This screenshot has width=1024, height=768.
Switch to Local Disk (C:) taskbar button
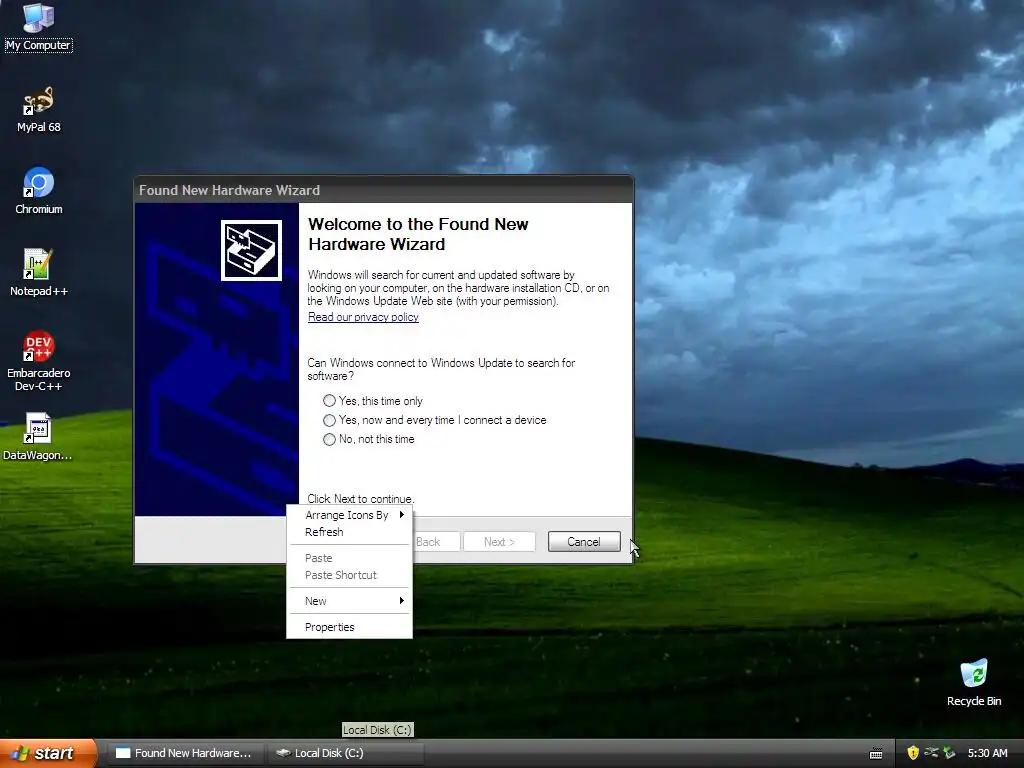[346, 753]
